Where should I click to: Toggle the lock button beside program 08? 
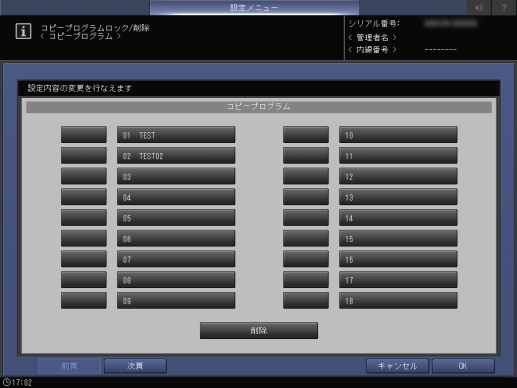point(84,280)
